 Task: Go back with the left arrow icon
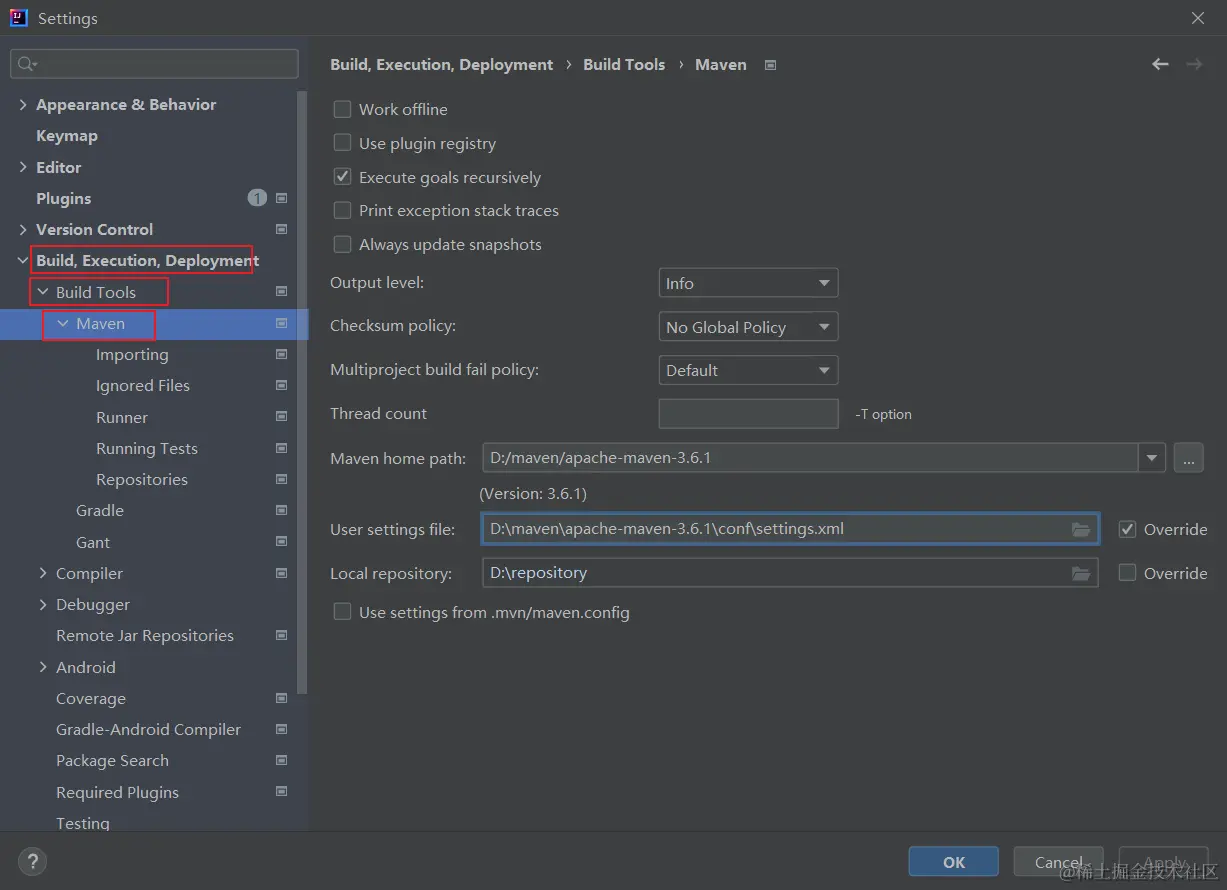pyautogui.click(x=1160, y=64)
